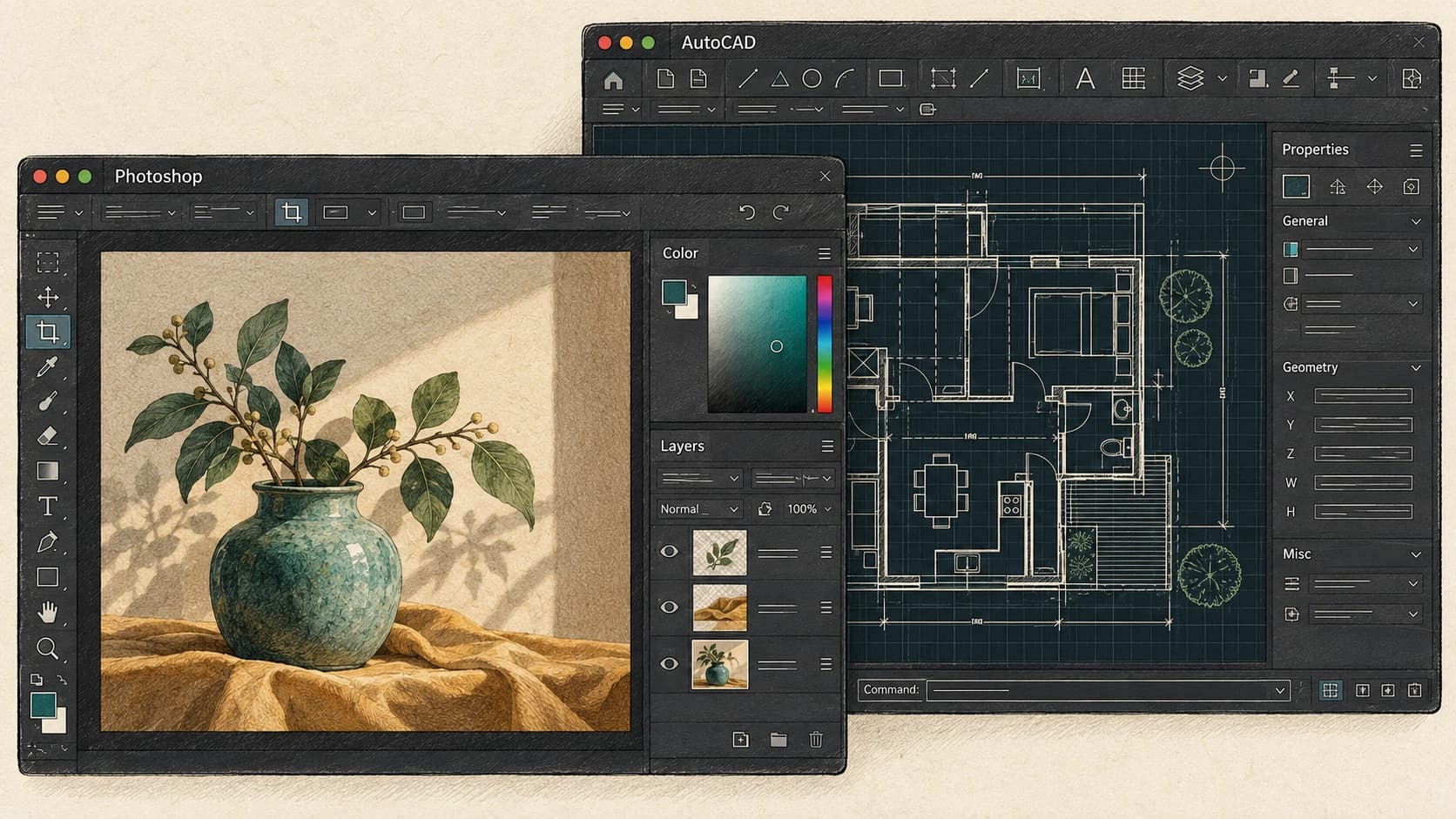Open the Layers stack icon in AutoCAD

tap(1190, 78)
